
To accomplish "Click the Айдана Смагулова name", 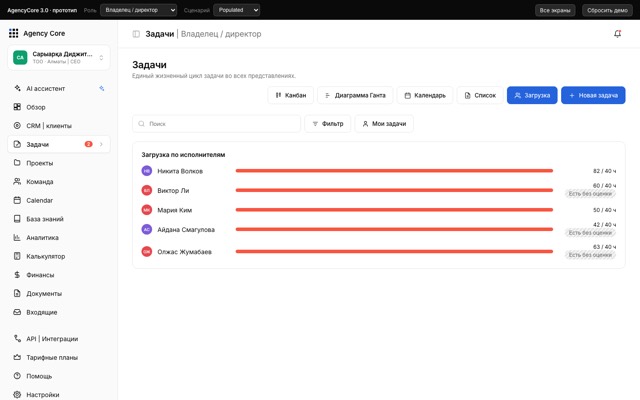I will pos(186,229).
